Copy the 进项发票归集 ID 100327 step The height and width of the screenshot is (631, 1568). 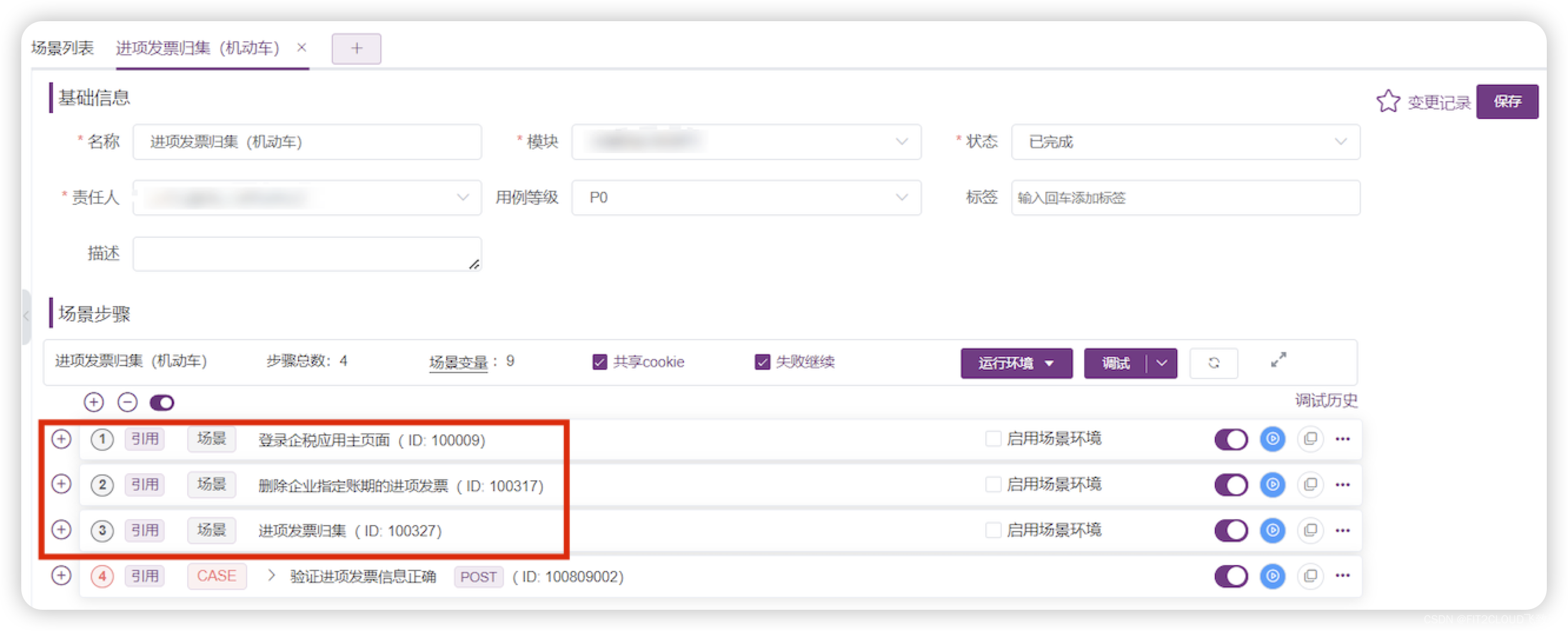pyautogui.click(x=1310, y=530)
